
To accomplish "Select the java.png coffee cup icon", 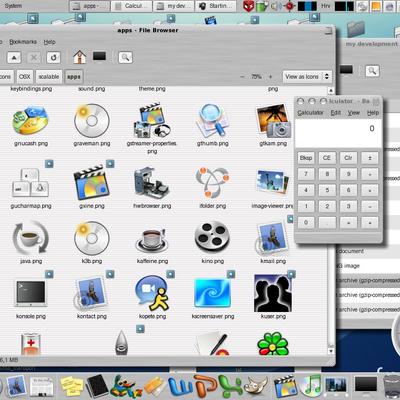I will tap(31, 238).
